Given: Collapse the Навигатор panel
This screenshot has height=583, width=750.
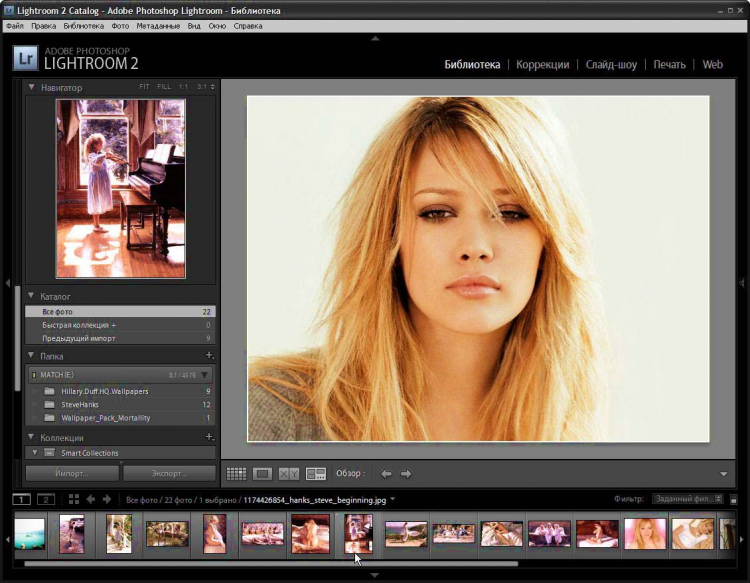Looking at the screenshot, I should tap(32, 88).
